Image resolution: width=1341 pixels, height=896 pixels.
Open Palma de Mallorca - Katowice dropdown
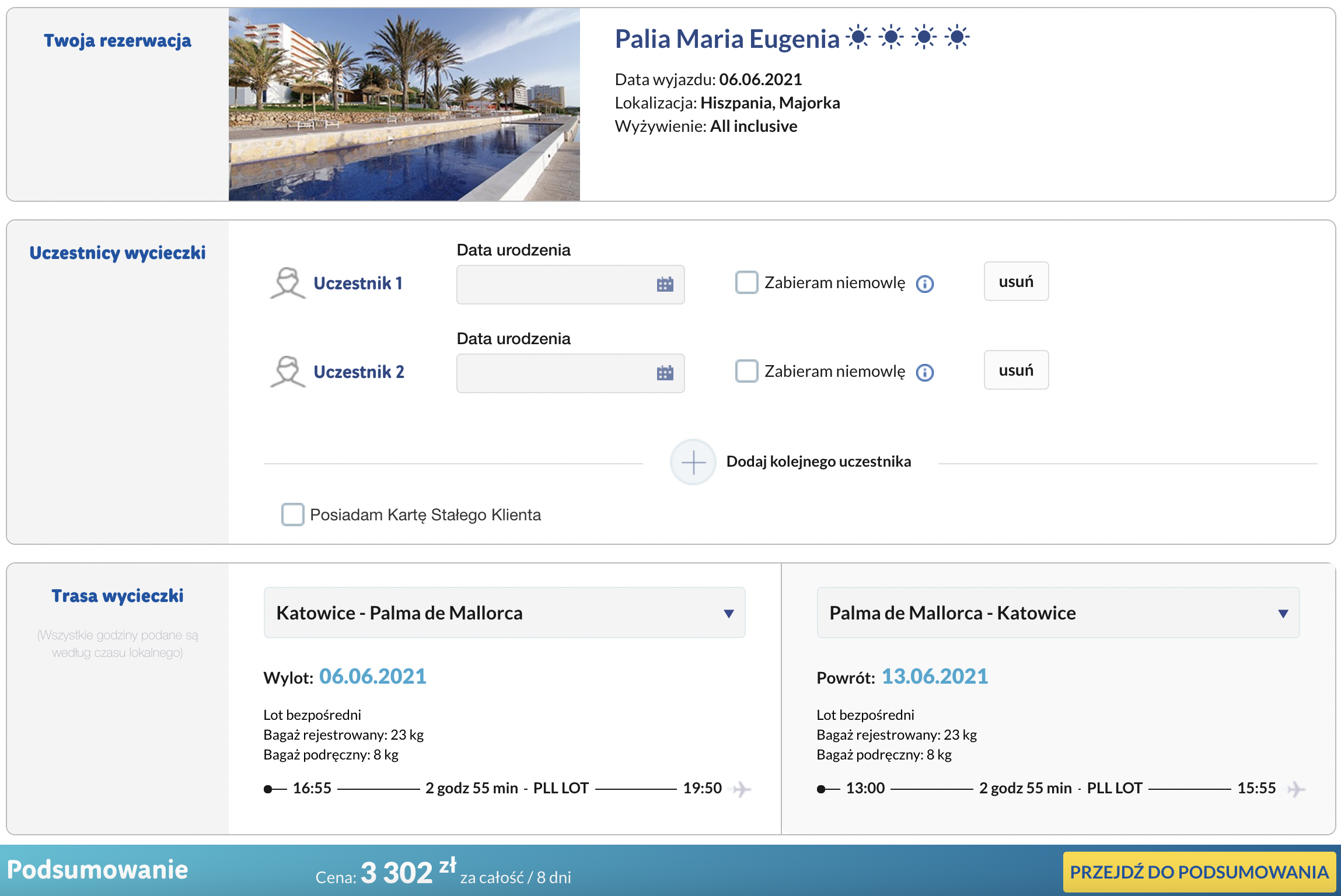1057,612
